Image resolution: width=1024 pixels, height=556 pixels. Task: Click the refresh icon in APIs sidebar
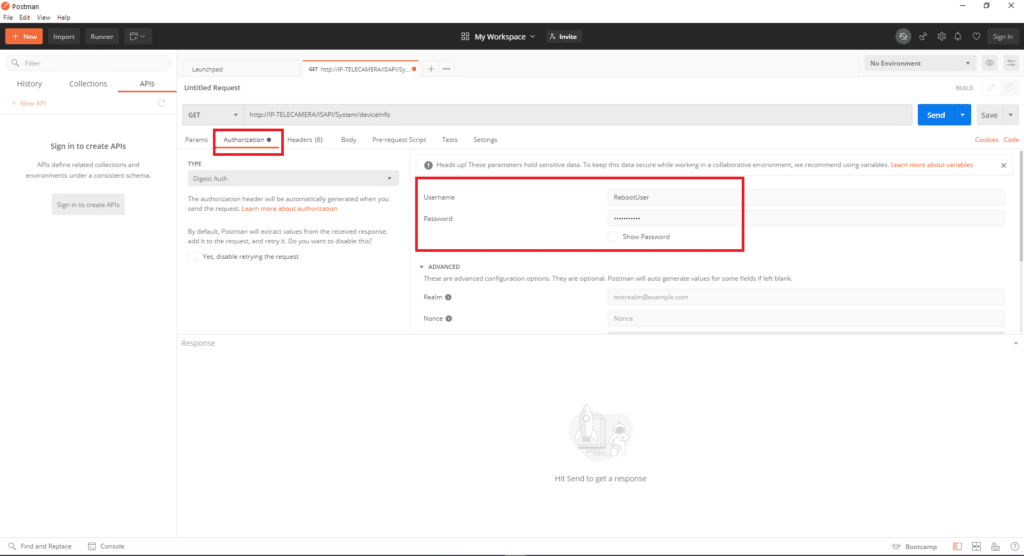point(161,103)
